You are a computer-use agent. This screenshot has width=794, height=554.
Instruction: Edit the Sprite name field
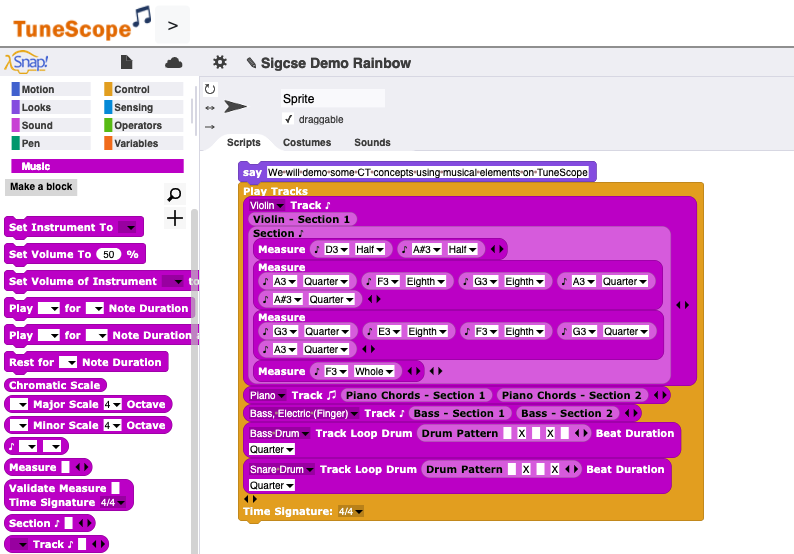(x=333, y=98)
